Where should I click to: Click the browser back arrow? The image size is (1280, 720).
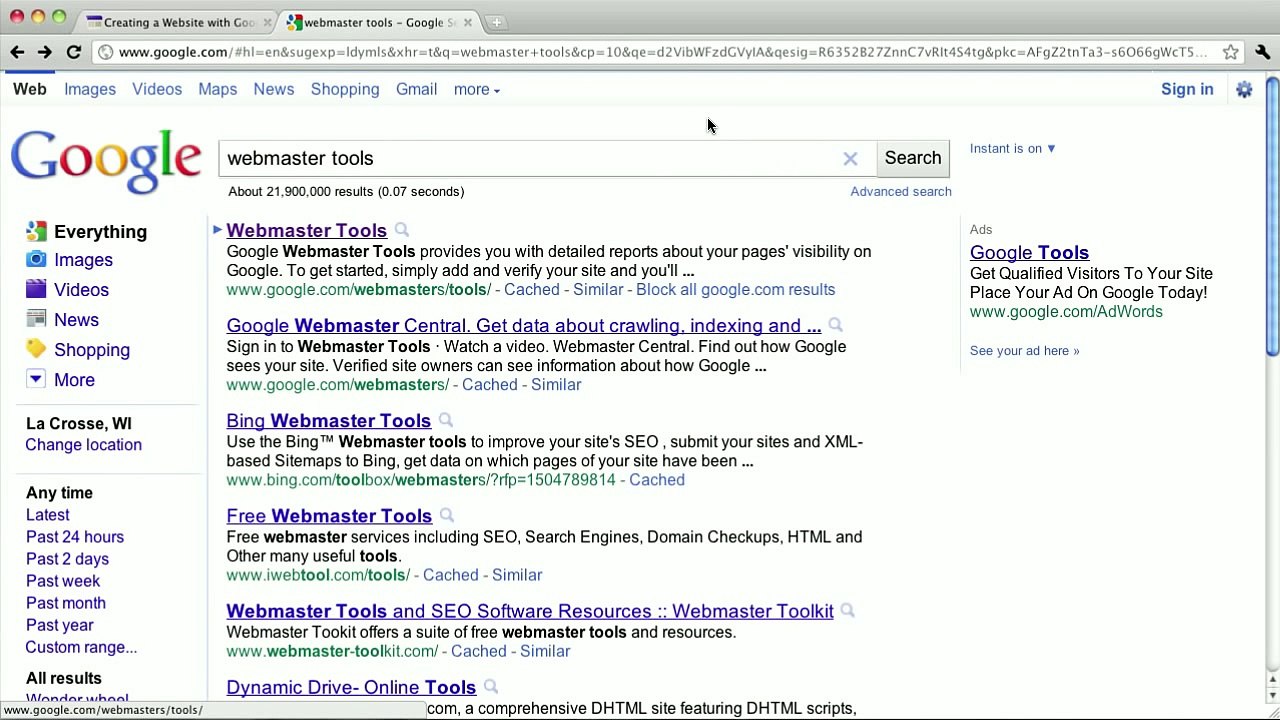(17, 52)
